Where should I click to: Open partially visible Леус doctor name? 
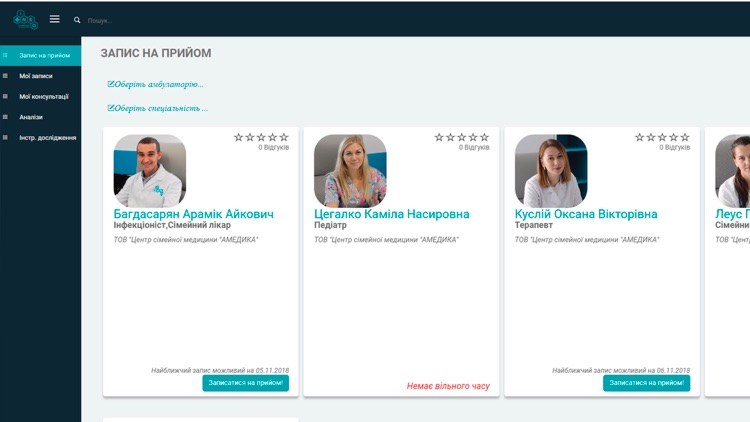pyautogui.click(x=732, y=214)
